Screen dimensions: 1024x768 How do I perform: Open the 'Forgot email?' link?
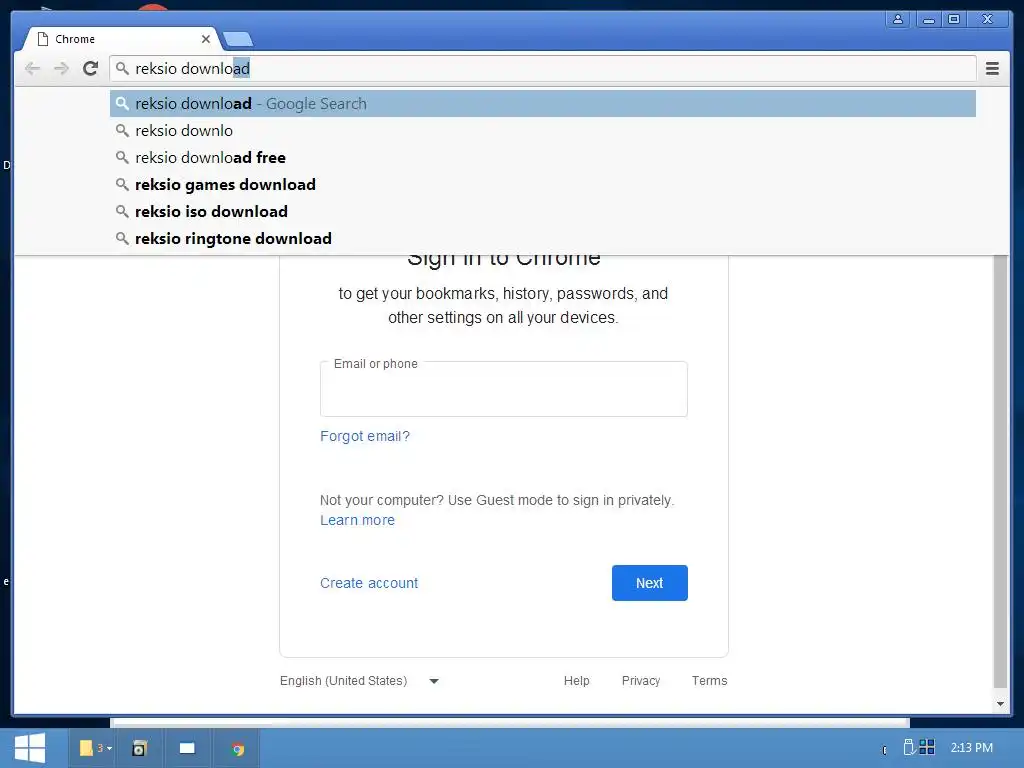point(364,436)
